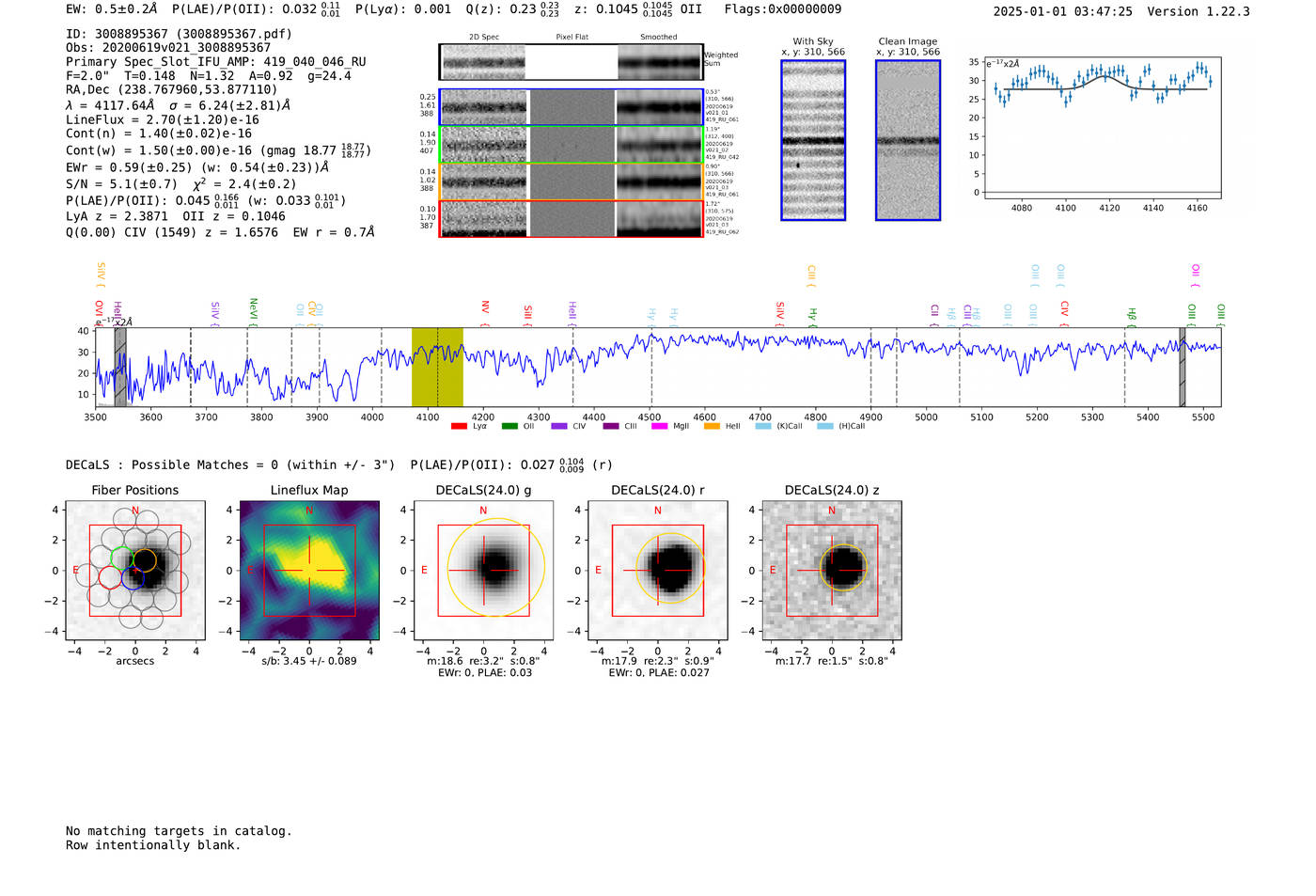Click the green fiber circle in Fiber Positions
The width and height of the screenshot is (1316, 896).
click(x=123, y=558)
